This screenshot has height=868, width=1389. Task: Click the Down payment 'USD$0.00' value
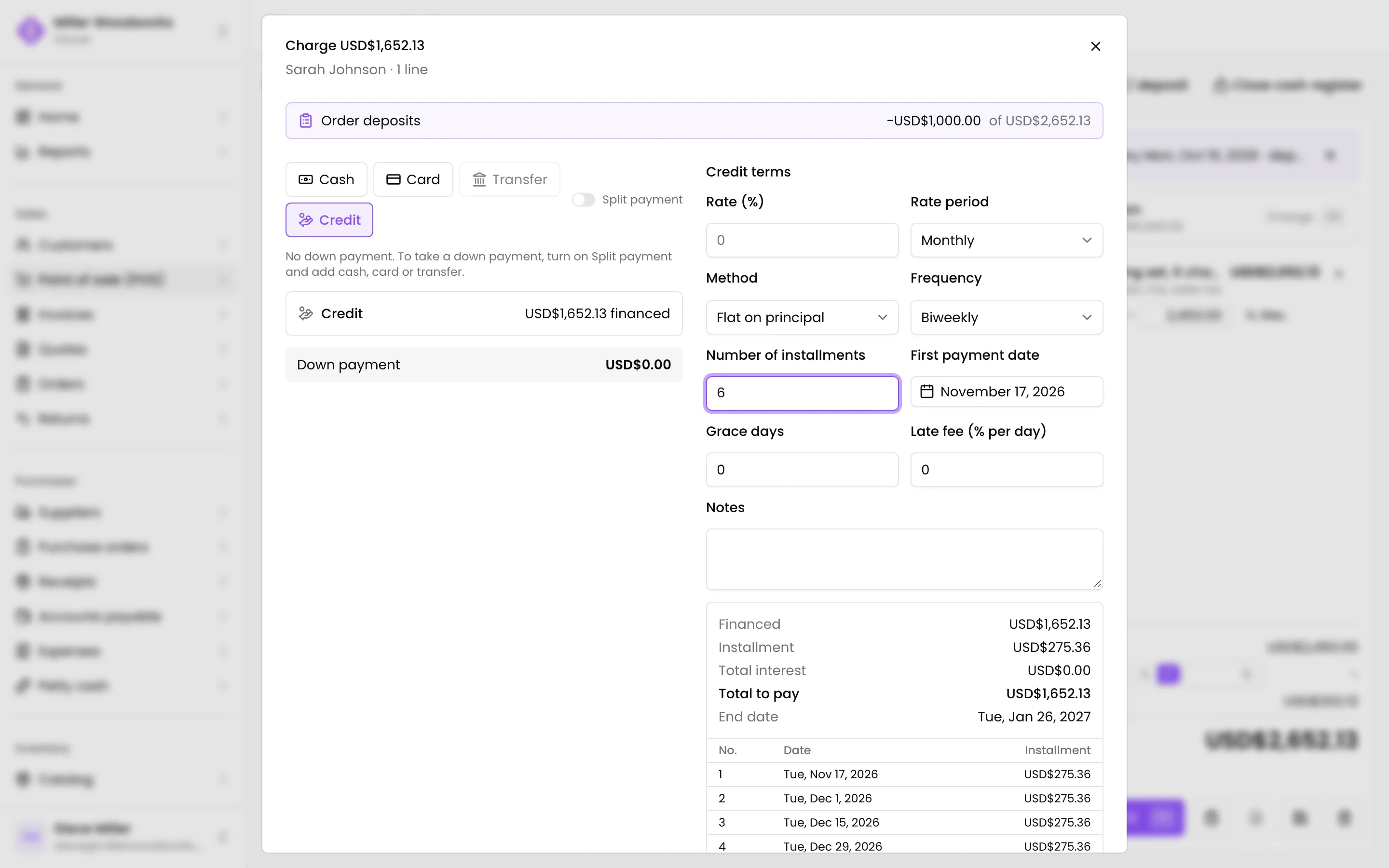coord(638,365)
